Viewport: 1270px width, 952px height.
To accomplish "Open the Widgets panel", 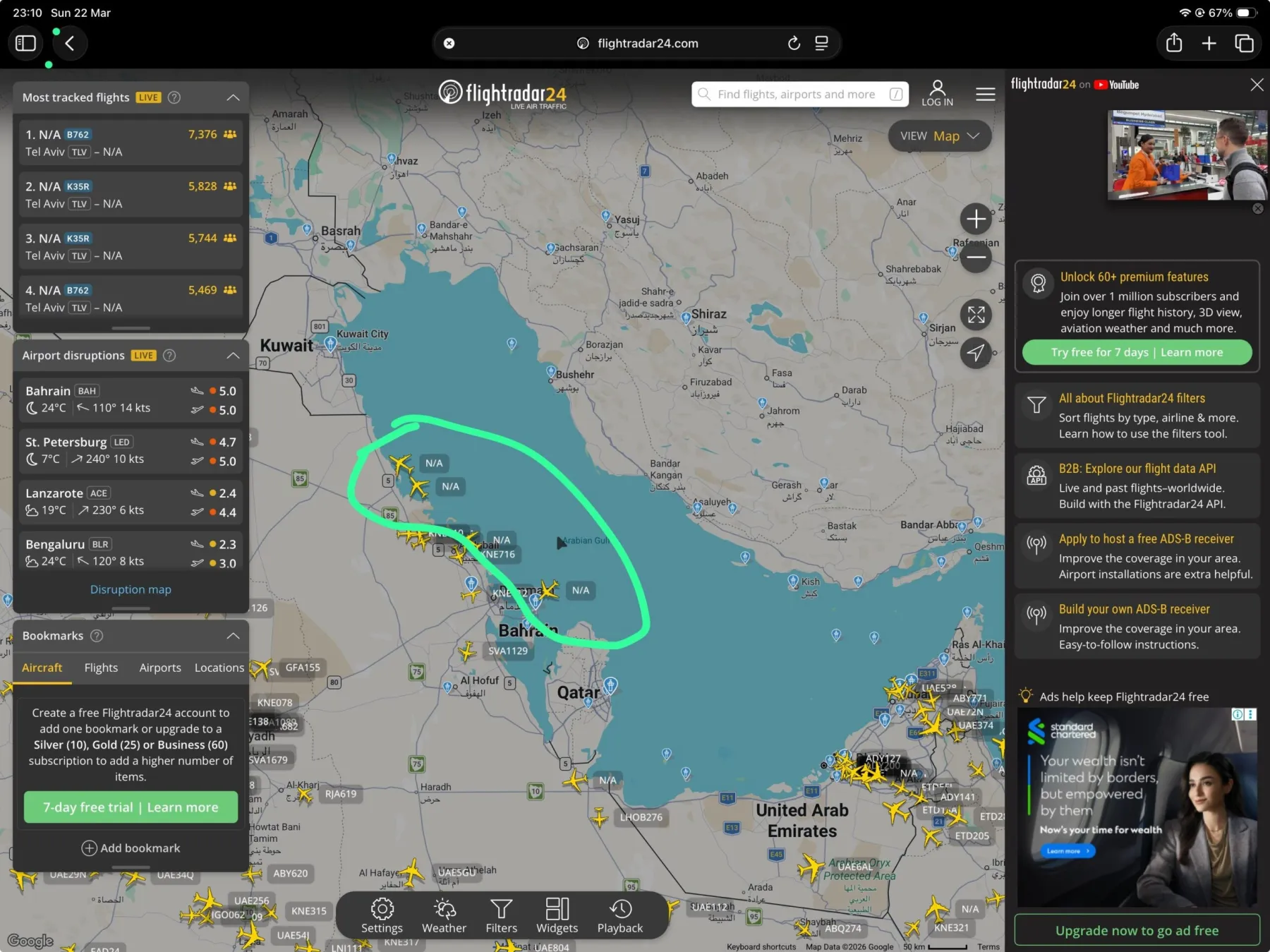I will click(557, 915).
